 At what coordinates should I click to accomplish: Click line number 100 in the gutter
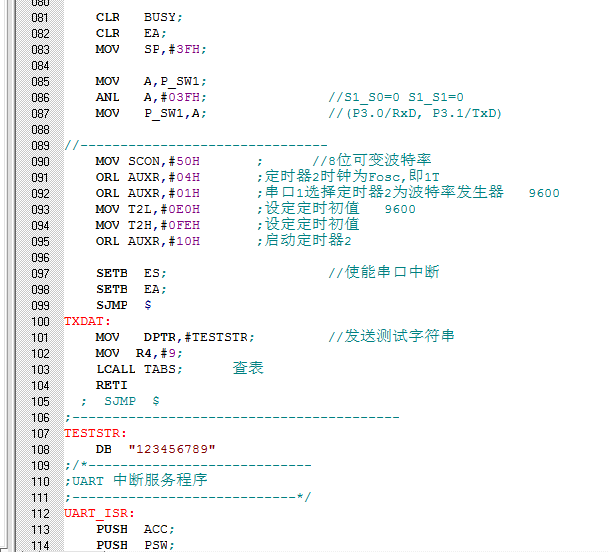(39, 321)
